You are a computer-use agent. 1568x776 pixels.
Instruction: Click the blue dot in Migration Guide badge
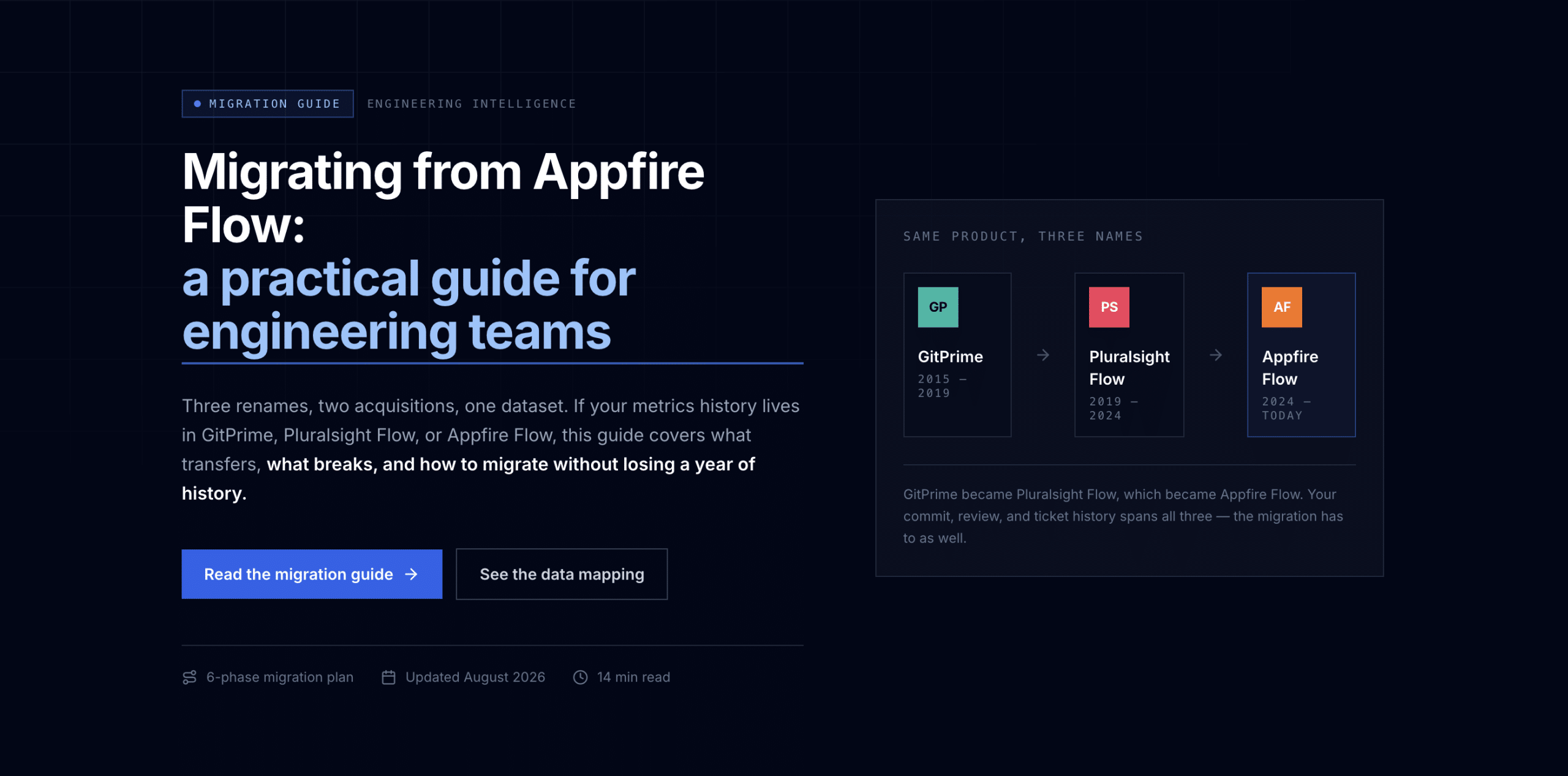197,104
